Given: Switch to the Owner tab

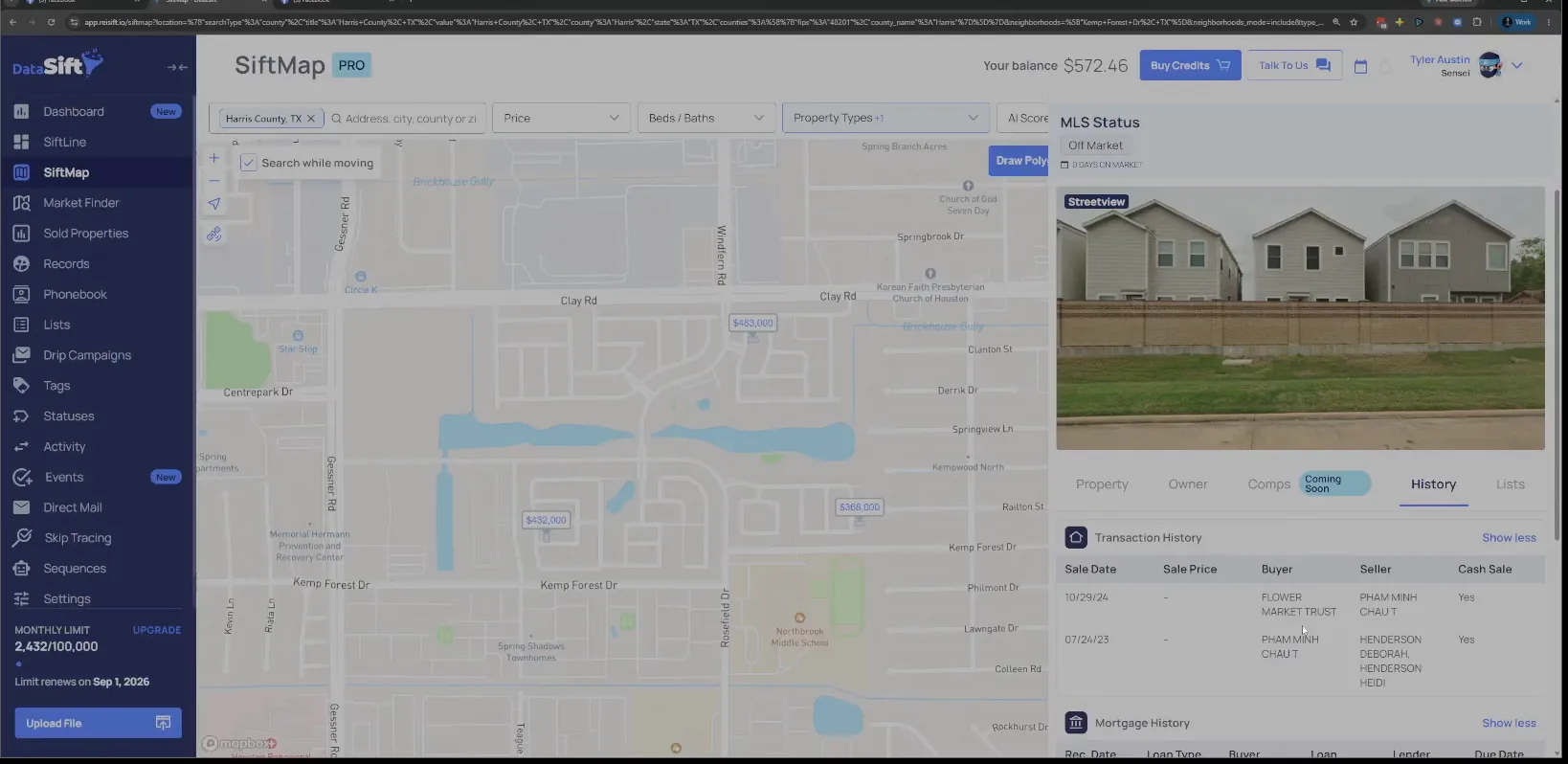Looking at the screenshot, I should point(1188,484).
